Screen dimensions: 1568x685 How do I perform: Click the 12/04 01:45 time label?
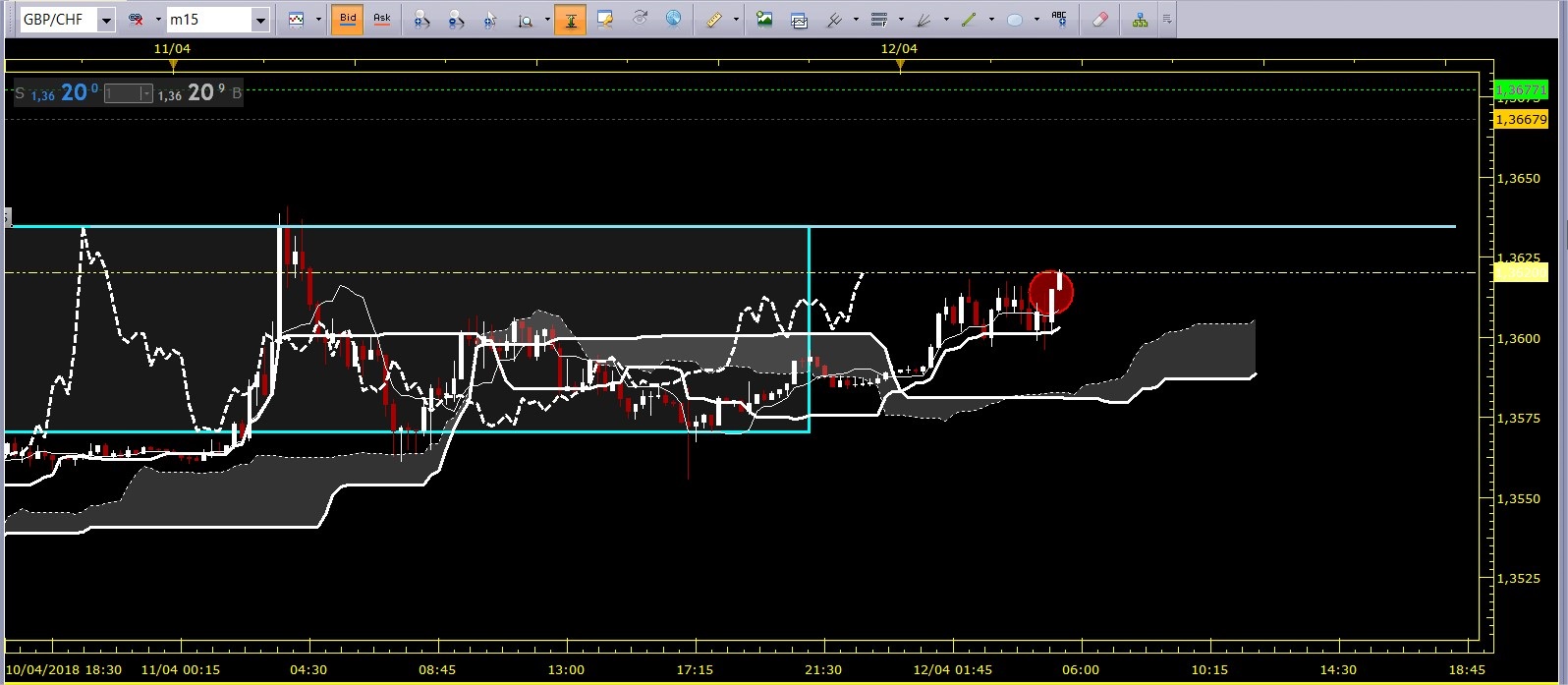(x=952, y=669)
